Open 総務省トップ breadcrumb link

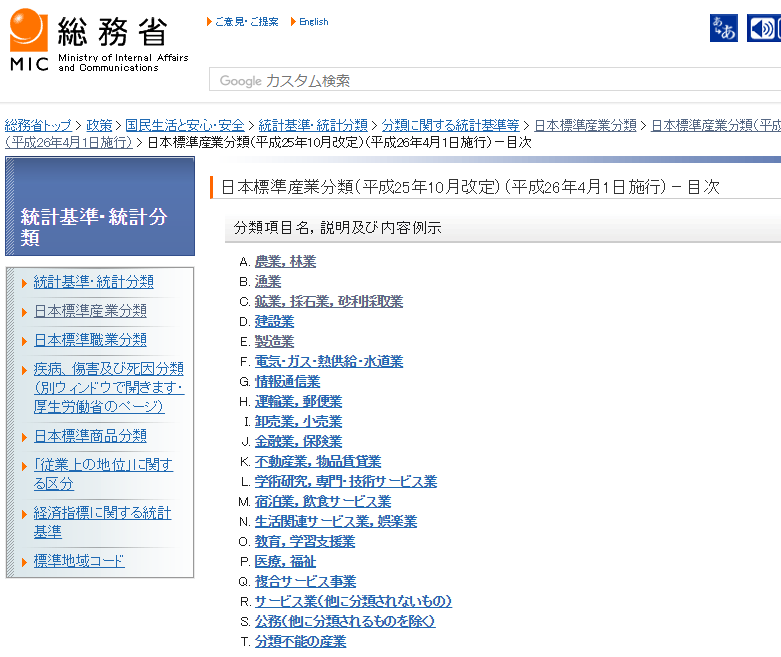pos(38,126)
